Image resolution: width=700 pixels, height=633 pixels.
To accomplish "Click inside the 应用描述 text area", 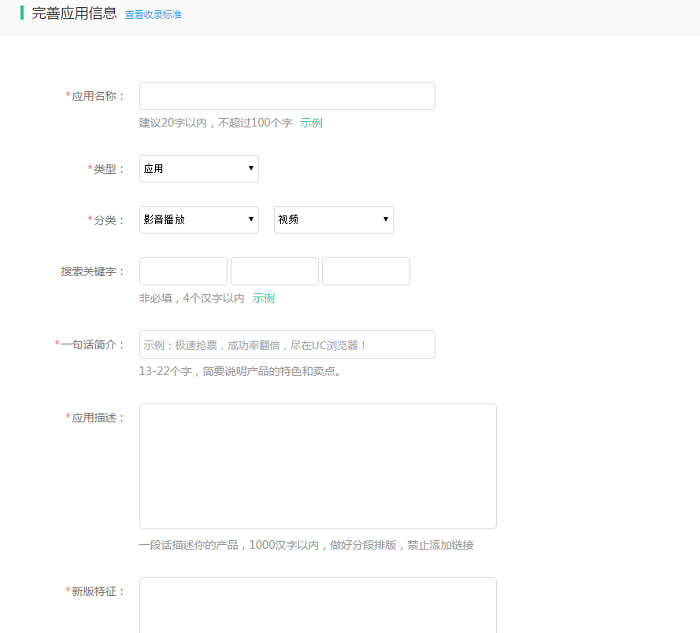I will [317, 466].
